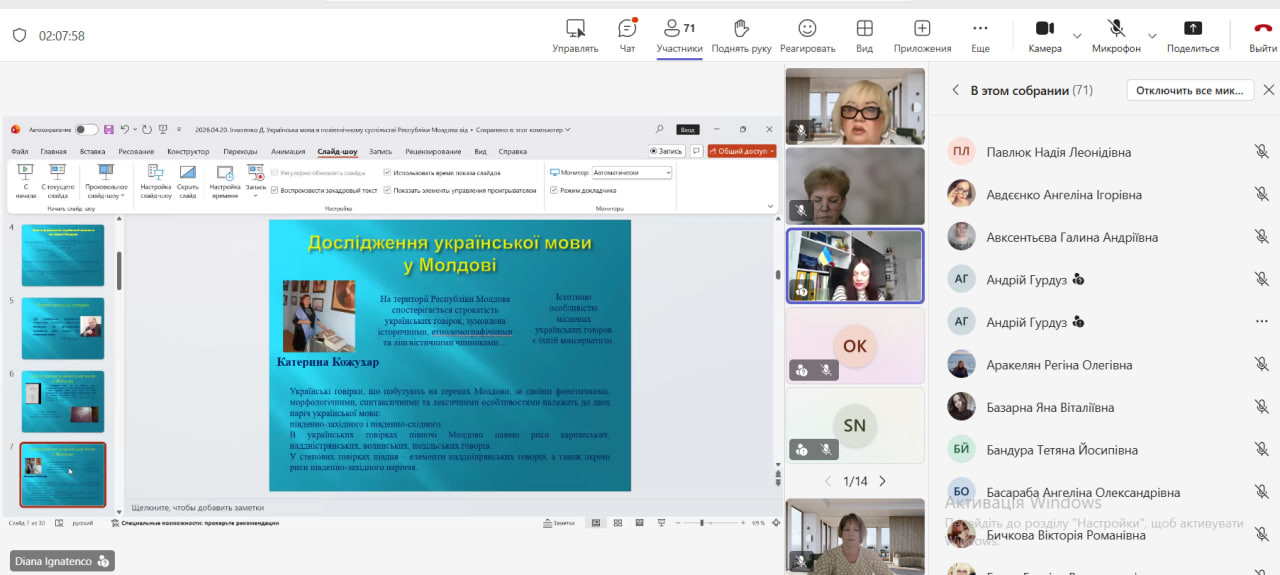Viewport: 1280px width, 575px height.
Task: Switch to Главная tab
Action: tap(53, 151)
